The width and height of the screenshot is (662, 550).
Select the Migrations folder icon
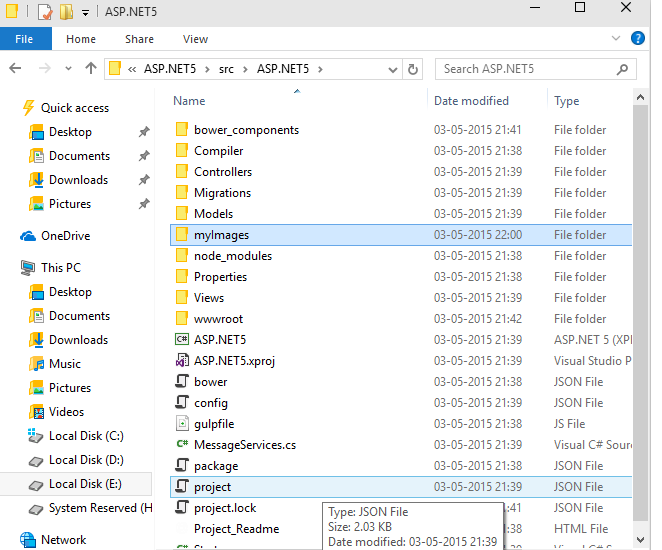coord(182,192)
